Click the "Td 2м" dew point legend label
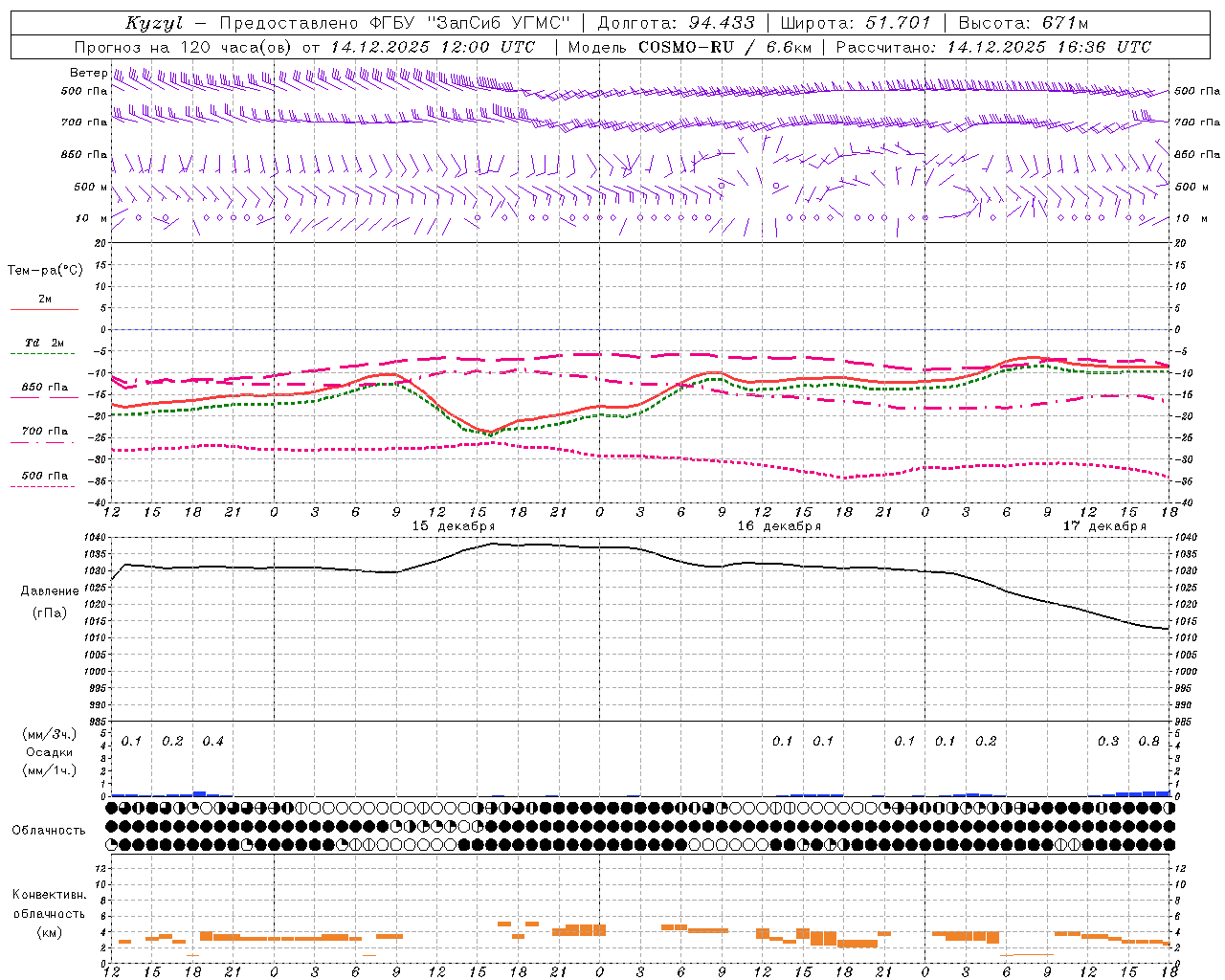 tap(44, 343)
